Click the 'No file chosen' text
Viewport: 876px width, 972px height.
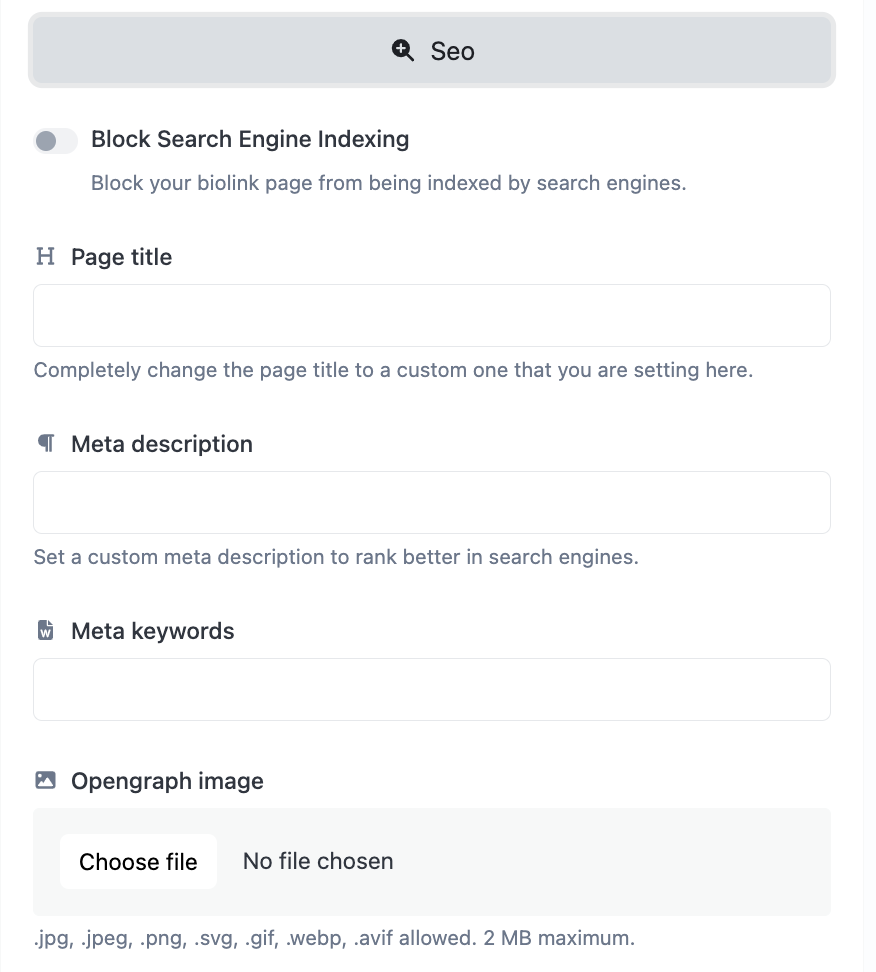[x=318, y=862]
